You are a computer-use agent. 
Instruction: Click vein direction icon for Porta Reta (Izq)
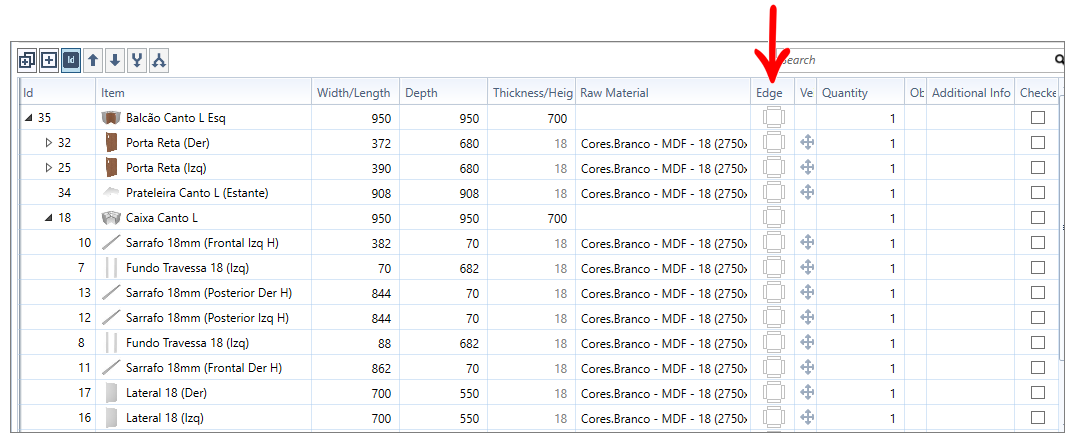point(807,167)
